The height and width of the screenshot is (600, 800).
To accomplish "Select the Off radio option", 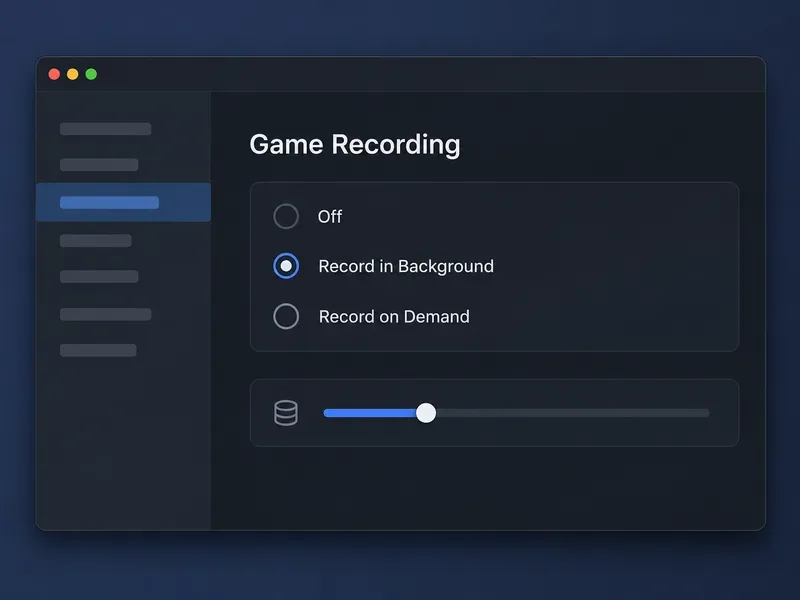I will click(x=286, y=216).
